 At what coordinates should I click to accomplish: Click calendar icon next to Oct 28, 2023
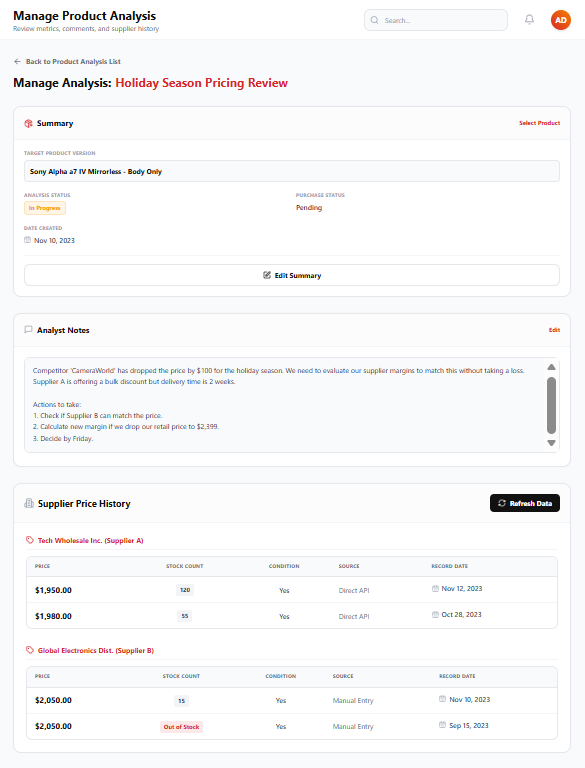(x=435, y=614)
